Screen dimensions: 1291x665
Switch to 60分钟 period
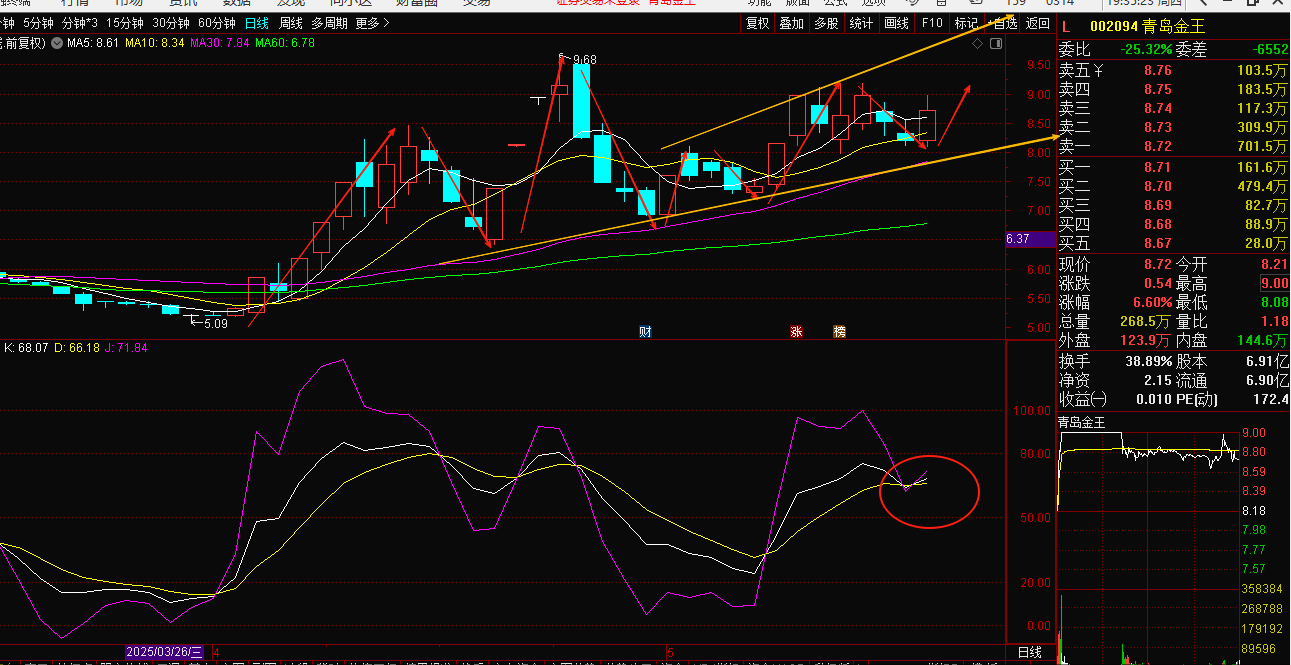tap(217, 23)
